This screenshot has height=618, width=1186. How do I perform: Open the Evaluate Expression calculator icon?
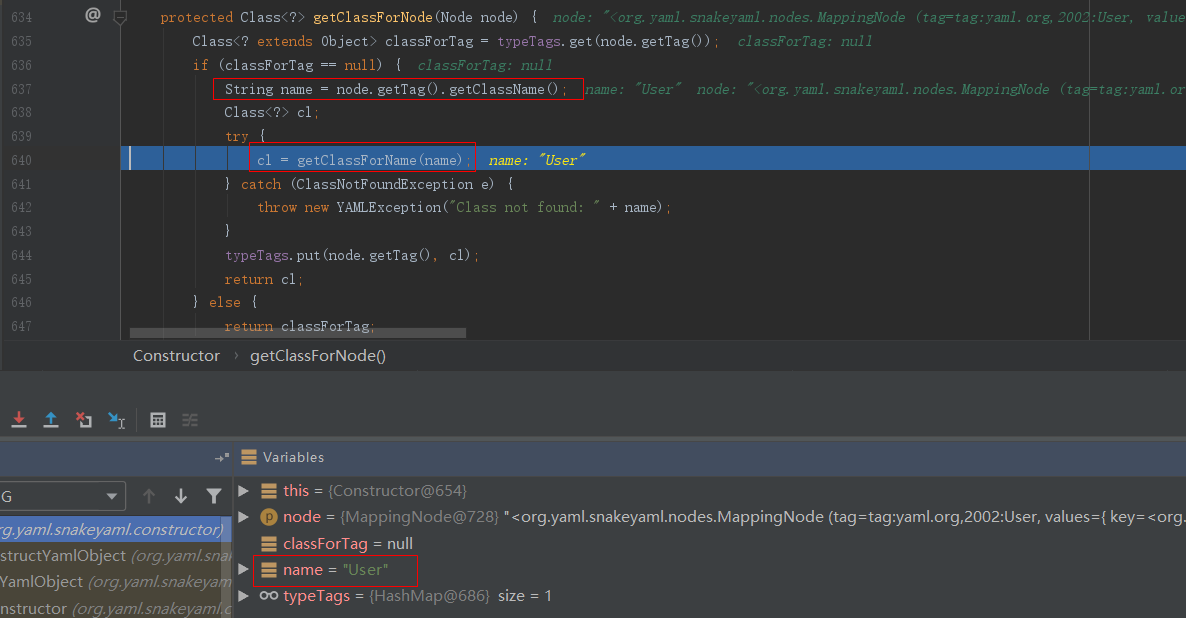click(x=158, y=420)
